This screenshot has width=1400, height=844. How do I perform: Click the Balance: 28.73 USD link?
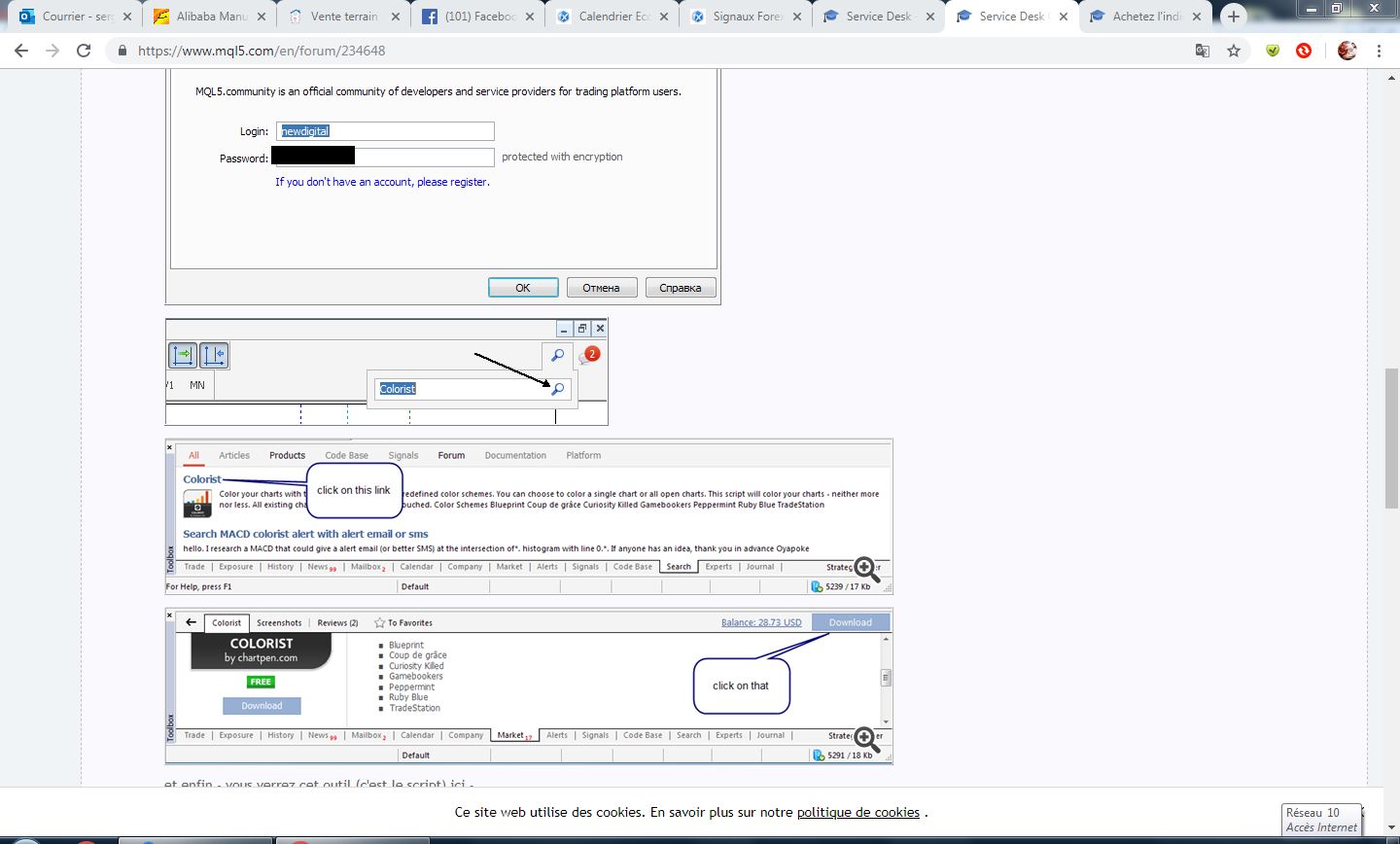click(x=761, y=622)
